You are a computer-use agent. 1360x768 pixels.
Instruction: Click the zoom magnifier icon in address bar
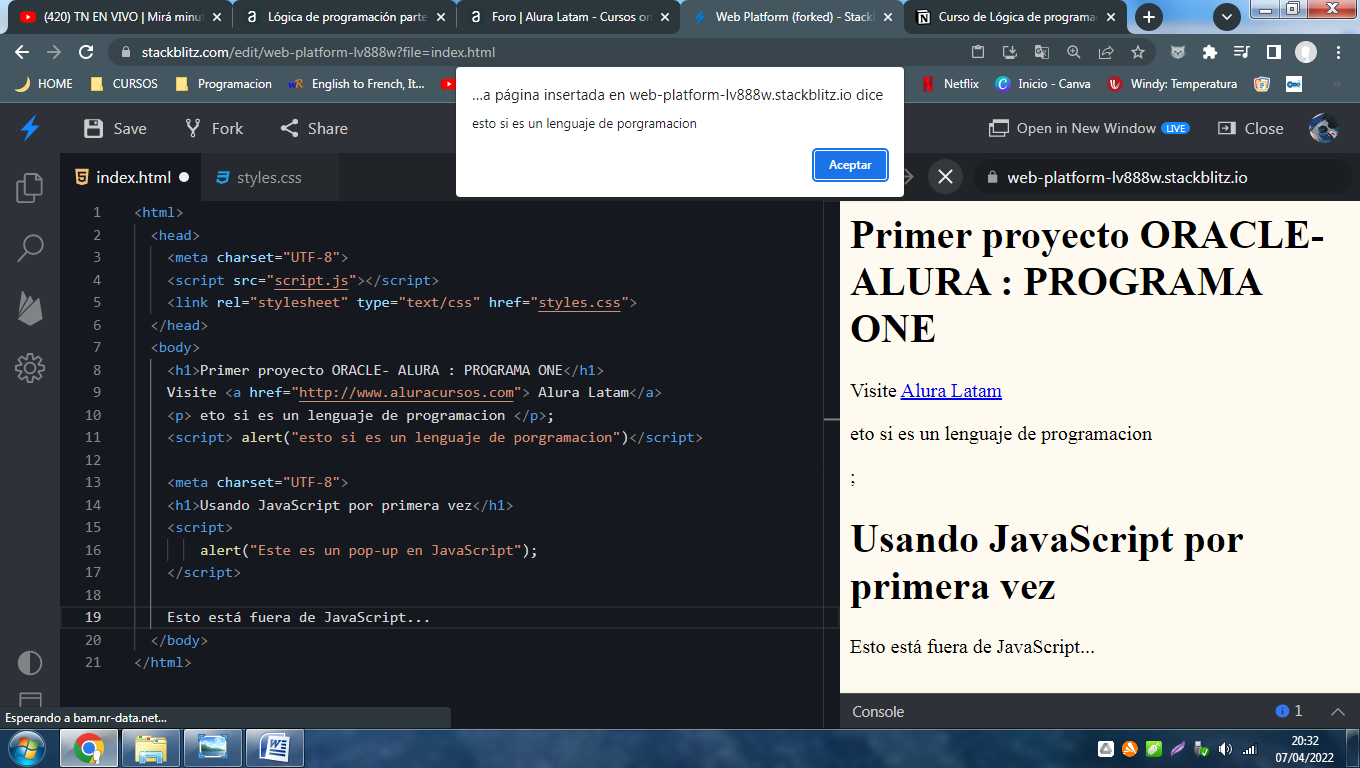(1074, 52)
